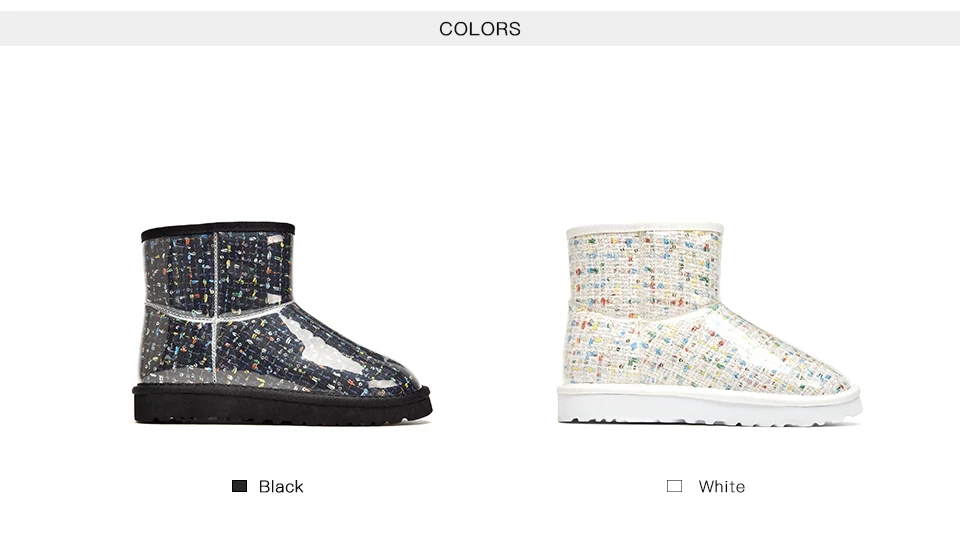
Task: Click the black fur collar trim on boot
Action: 217,230
